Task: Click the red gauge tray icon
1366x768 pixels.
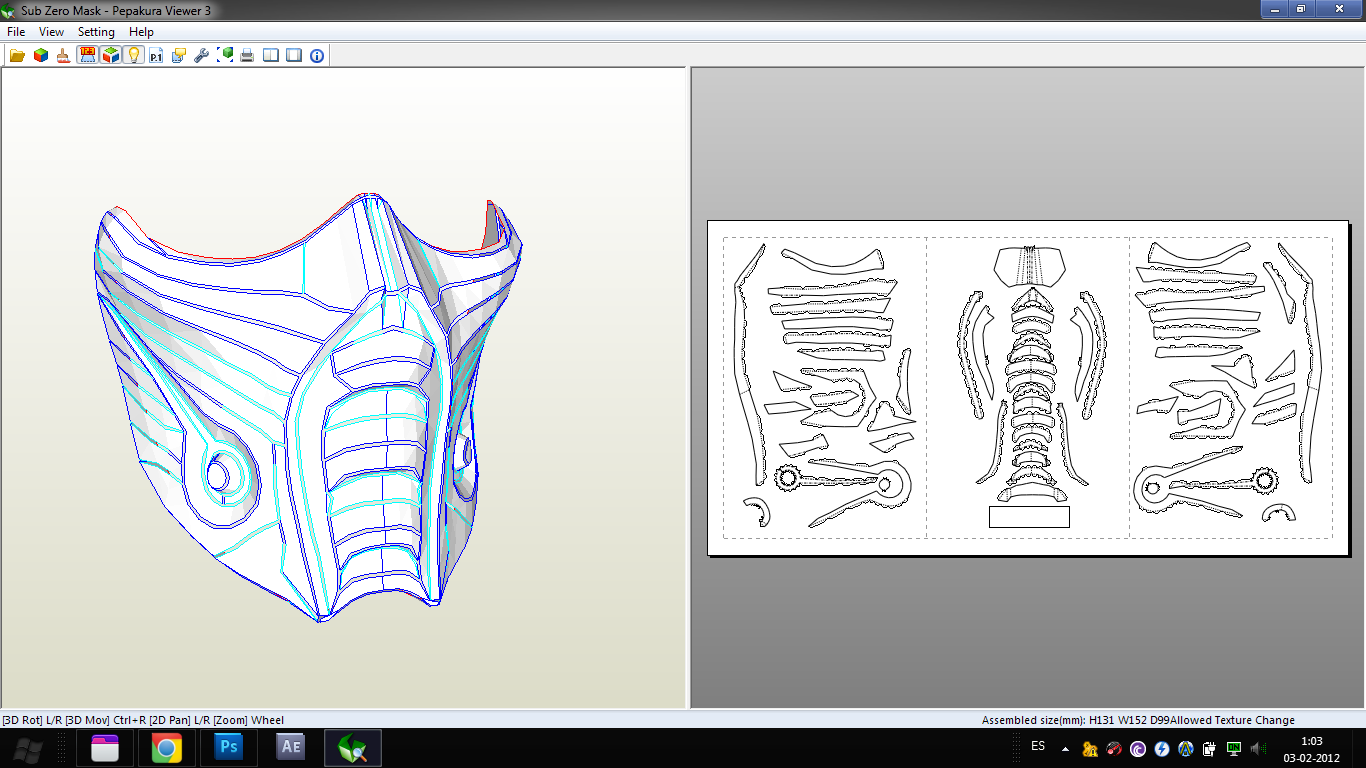Action: (1113, 748)
